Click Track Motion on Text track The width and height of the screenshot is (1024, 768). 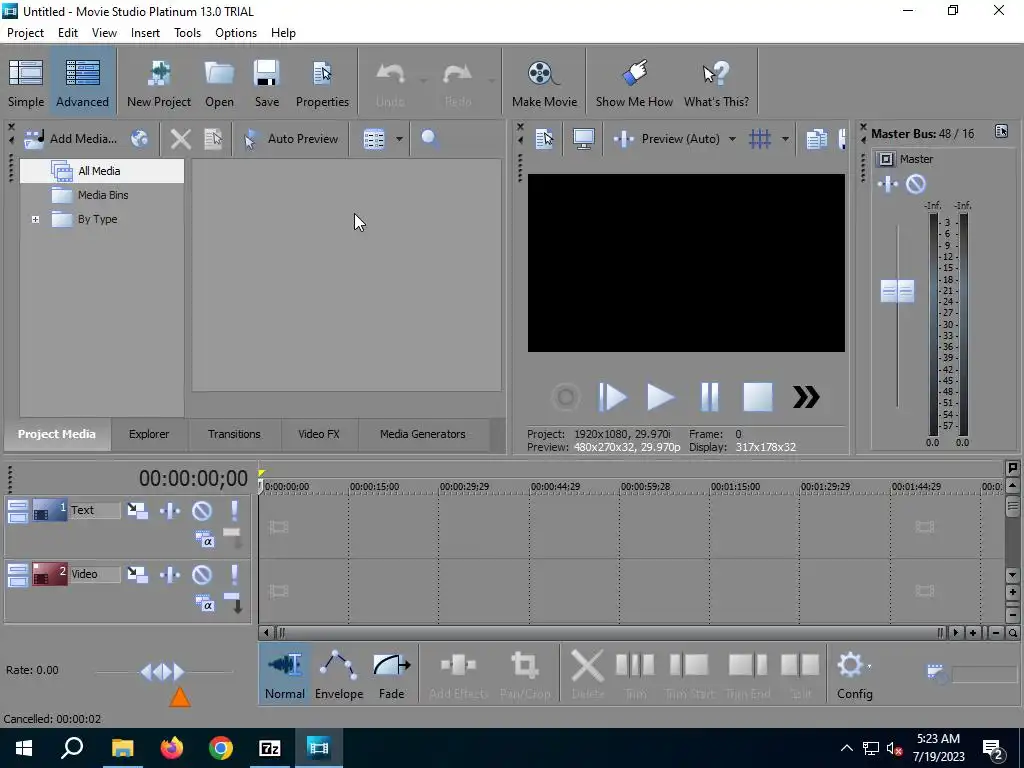coord(137,510)
